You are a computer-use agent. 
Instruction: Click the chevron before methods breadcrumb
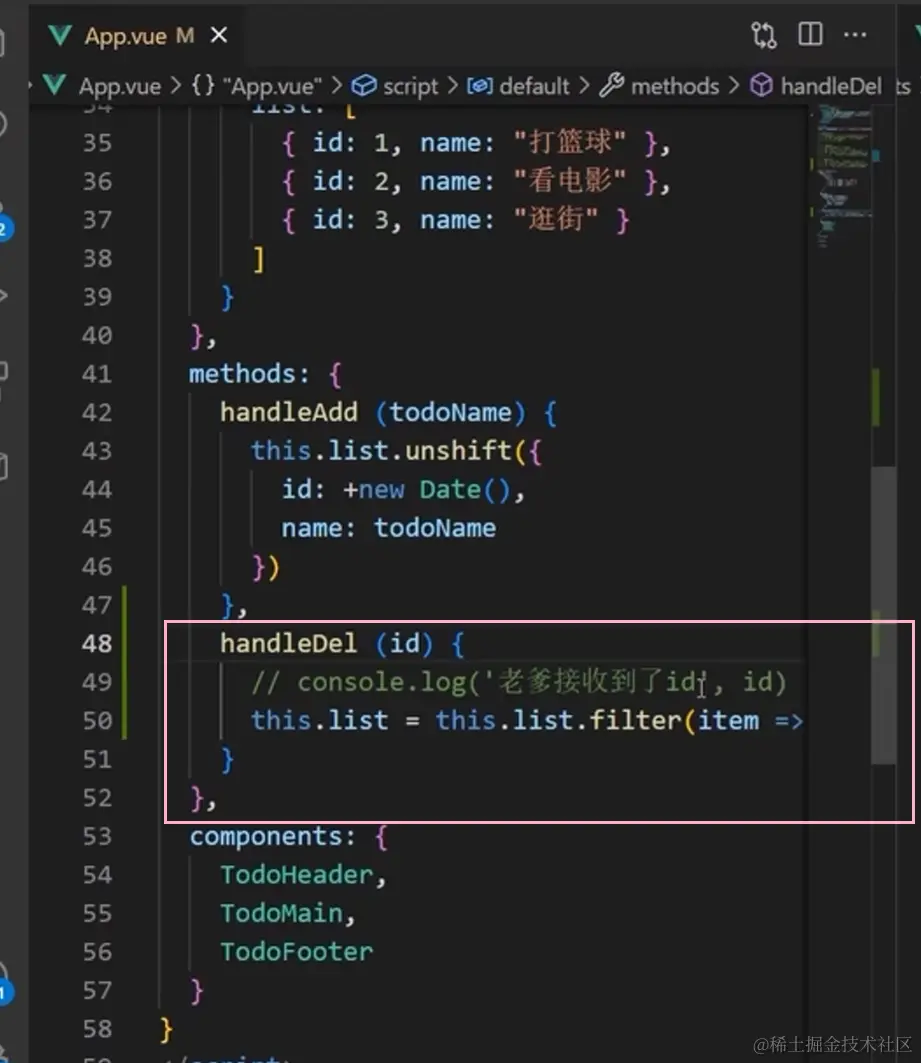[x=584, y=86]
